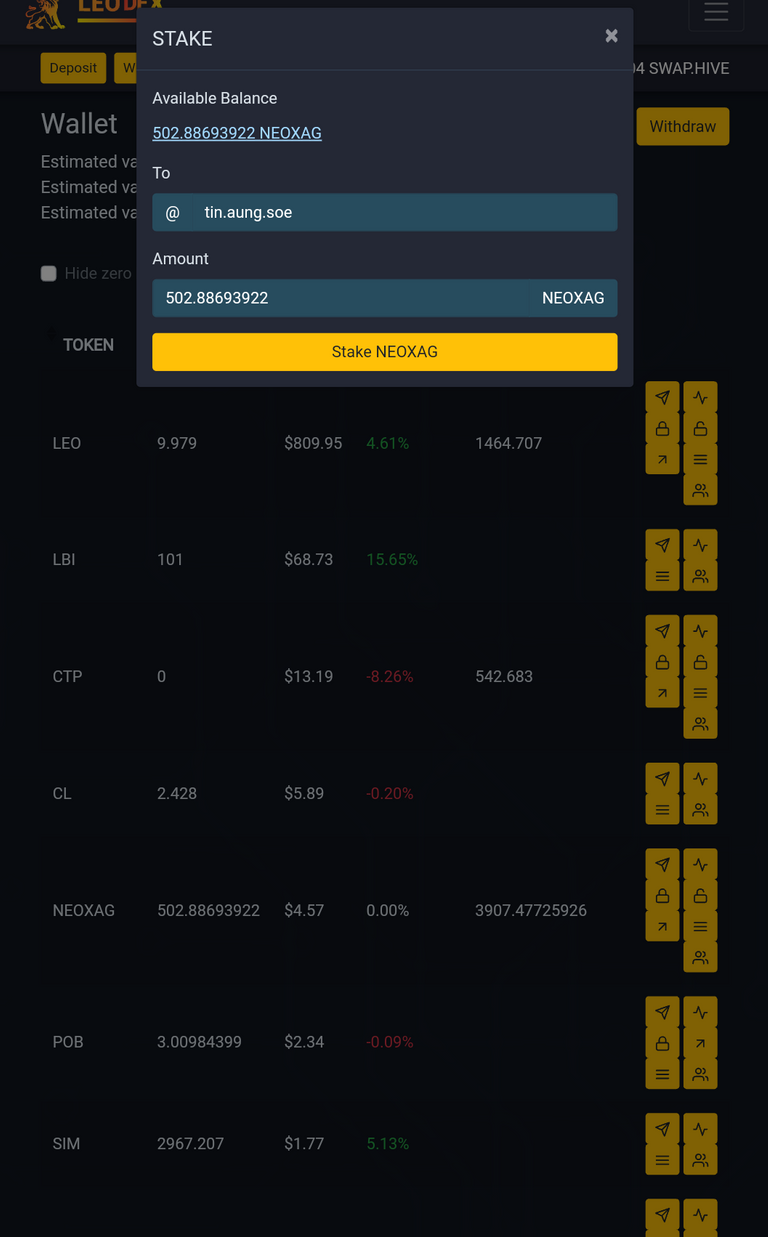Open the holders people icon for LBI
This screenshot has height=1237, width=768.
700,576
